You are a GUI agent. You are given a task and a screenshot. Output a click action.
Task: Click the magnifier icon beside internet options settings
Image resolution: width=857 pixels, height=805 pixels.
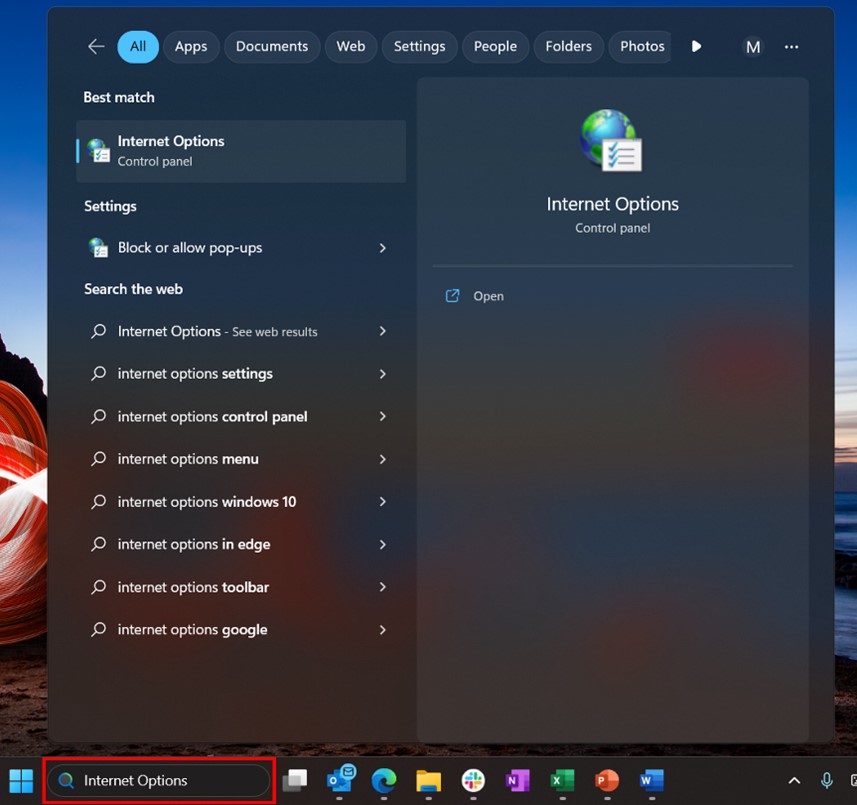click(x=98, y=373)
